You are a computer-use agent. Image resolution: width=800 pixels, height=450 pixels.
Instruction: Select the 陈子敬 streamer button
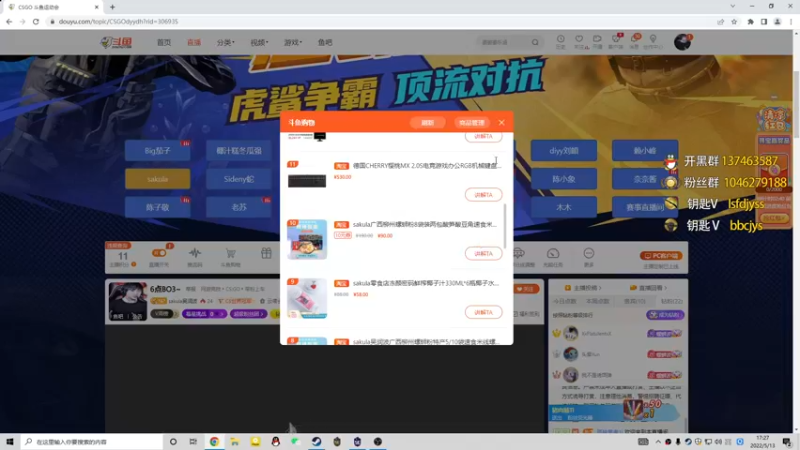pyautogui.click(x=158, y=207)
